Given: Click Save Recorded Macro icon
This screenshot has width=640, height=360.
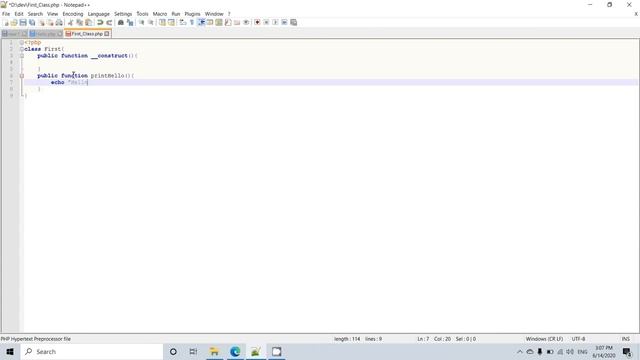Looking at the screenshot, I should [293, 22].
